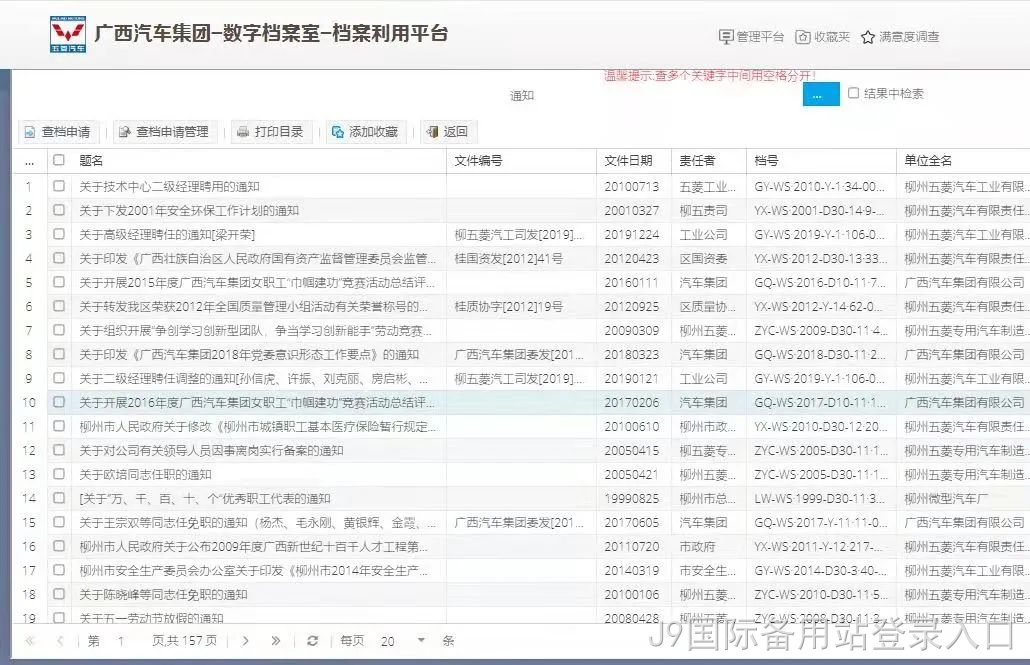This screenshot has height=665, width=1030.
Task: Click date cell 20170605
Action: pyautogui.click(x=631, y=522)
